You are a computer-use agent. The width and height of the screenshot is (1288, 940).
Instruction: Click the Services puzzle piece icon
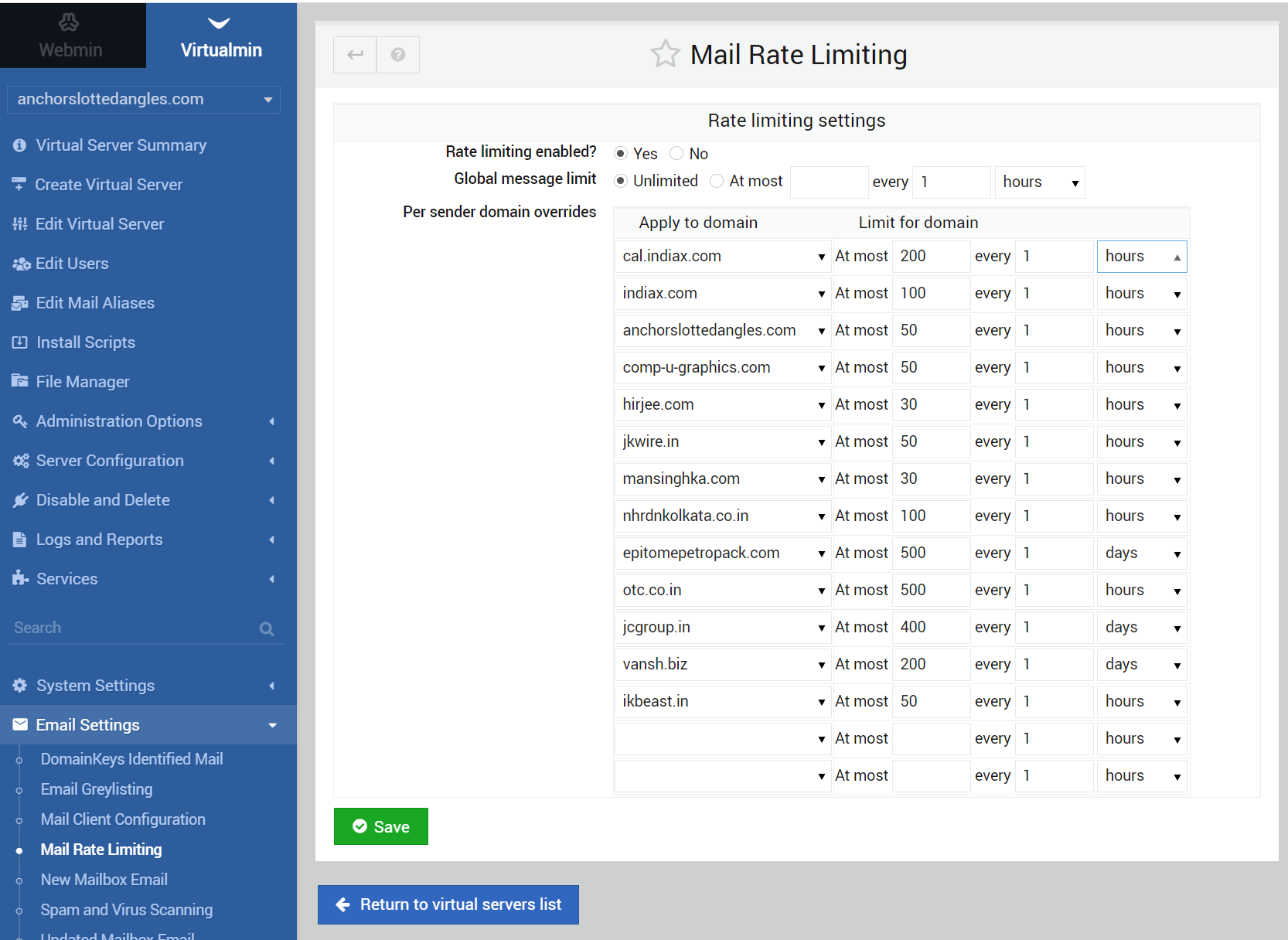(20, 578)
